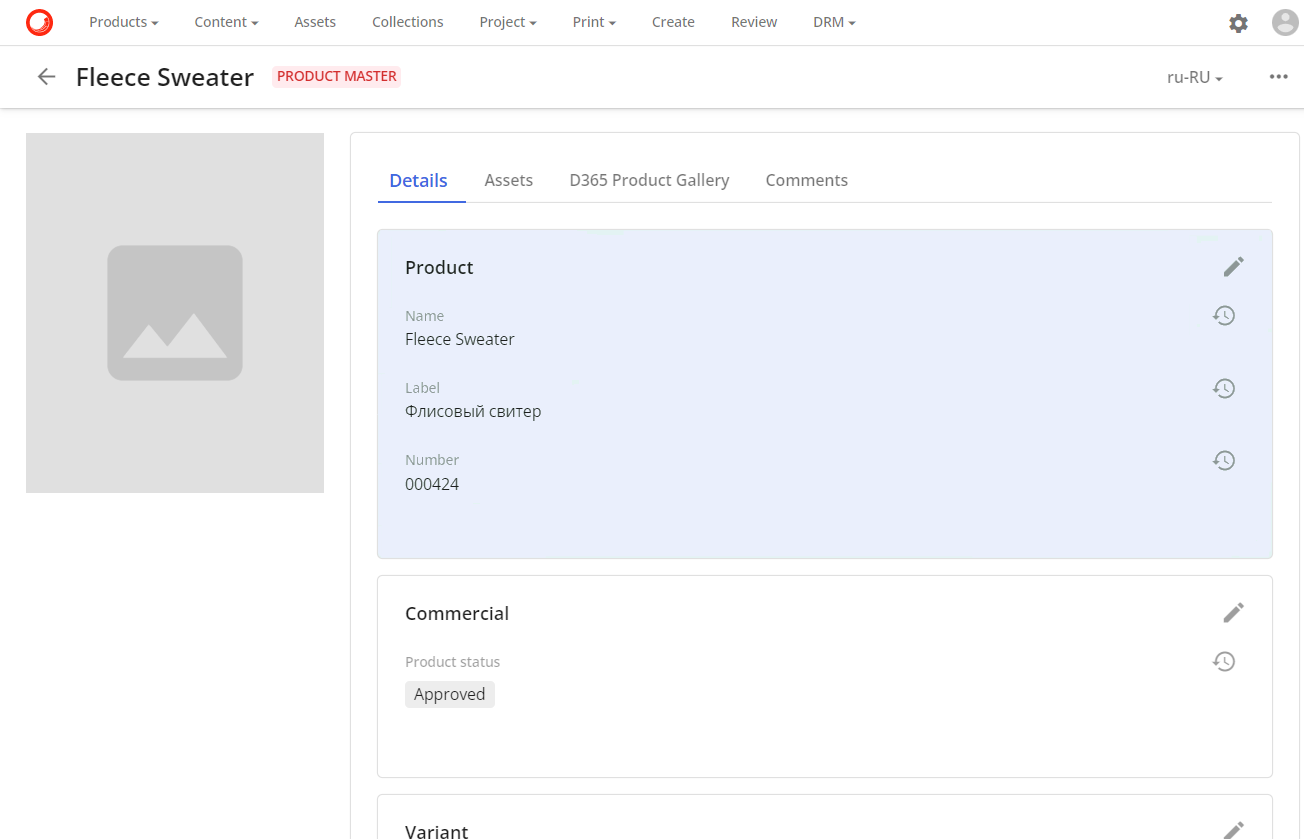Screen dimensions: 1304x839
Task: Open the user profile avatar
Action: point(1285,22)
